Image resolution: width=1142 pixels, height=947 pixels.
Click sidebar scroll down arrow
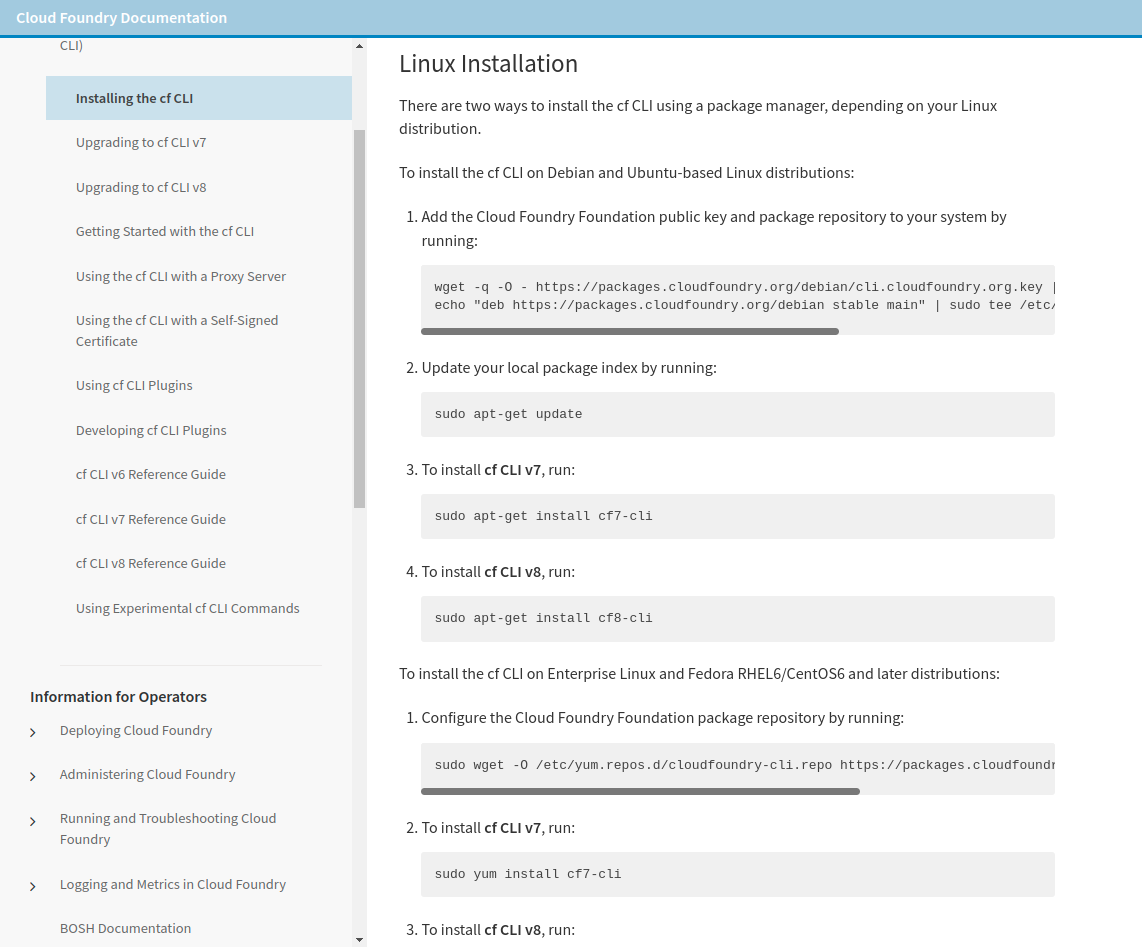point(359,939)
